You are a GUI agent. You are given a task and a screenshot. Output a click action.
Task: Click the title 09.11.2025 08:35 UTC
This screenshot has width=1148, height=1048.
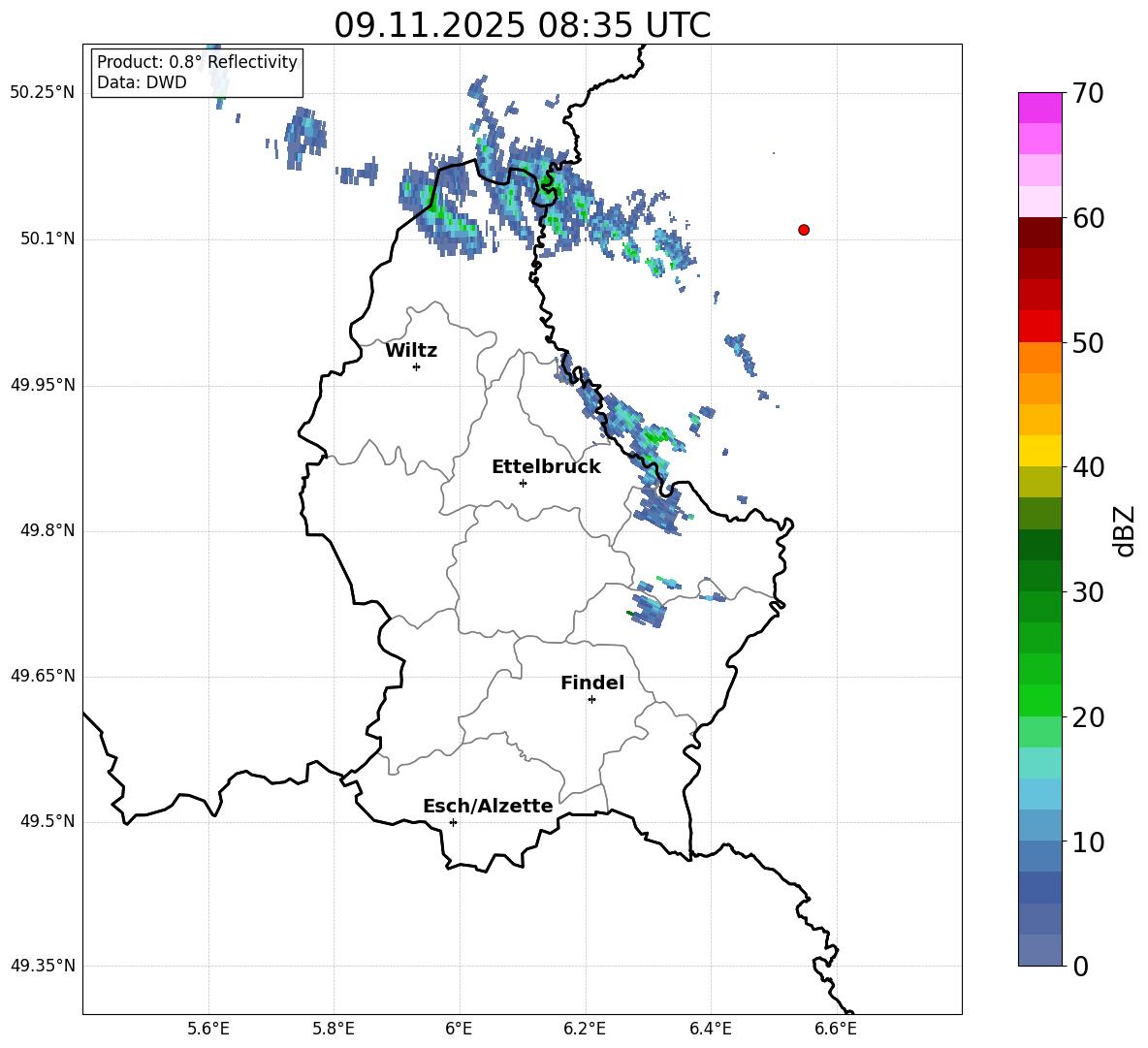coord(522,25)
